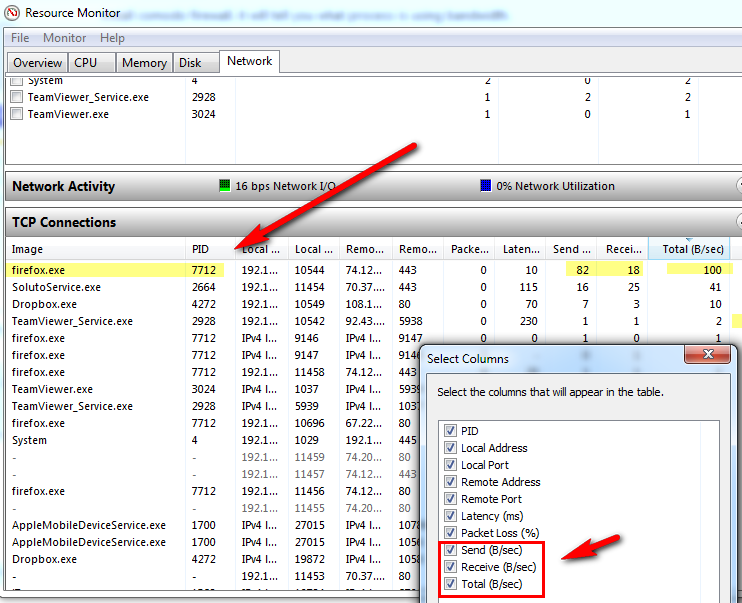Click the green Network I/O indicator square
Screen dimensions: 742x603
[225, 186]
